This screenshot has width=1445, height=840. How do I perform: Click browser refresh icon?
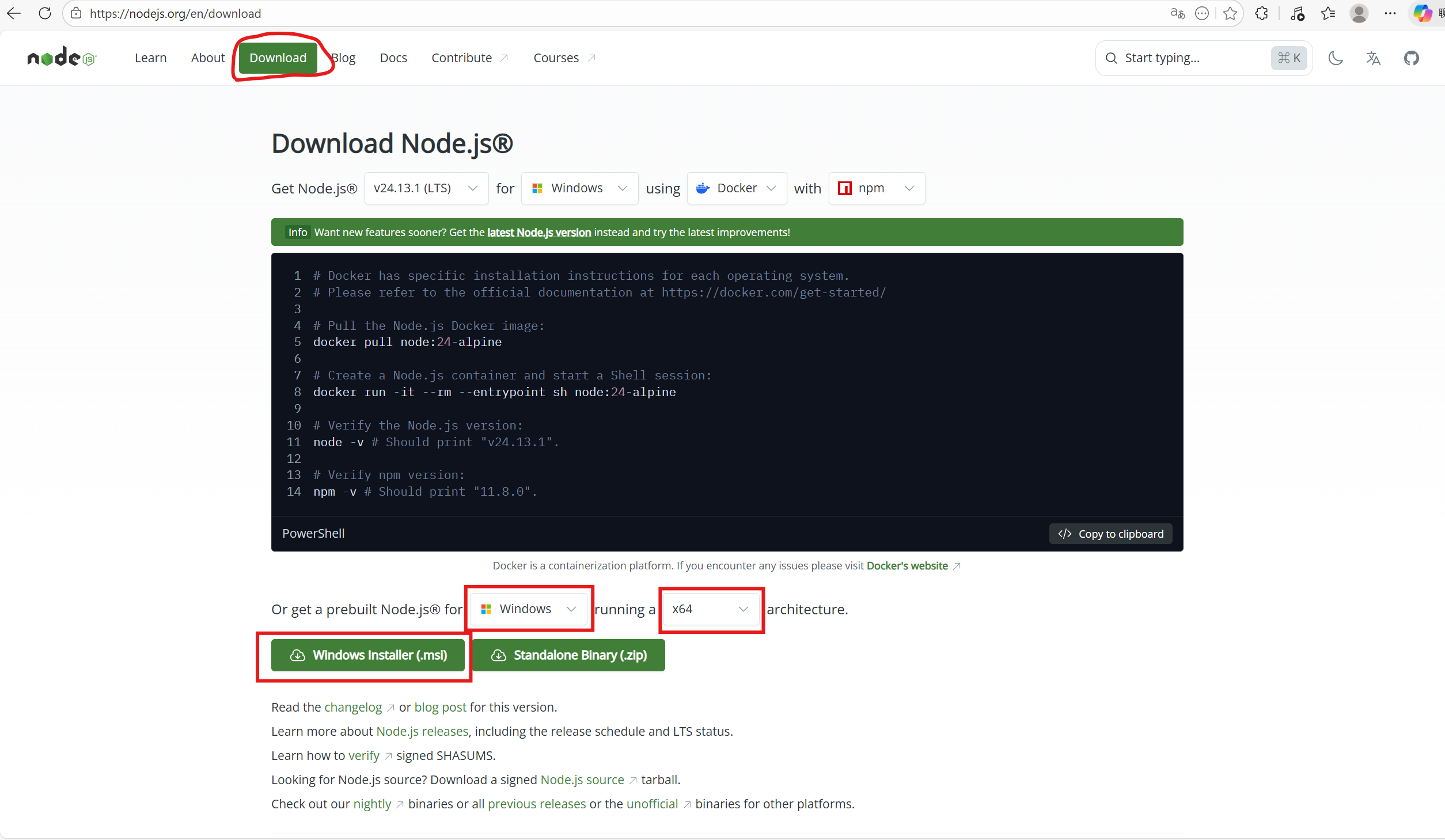coord(45,13)
